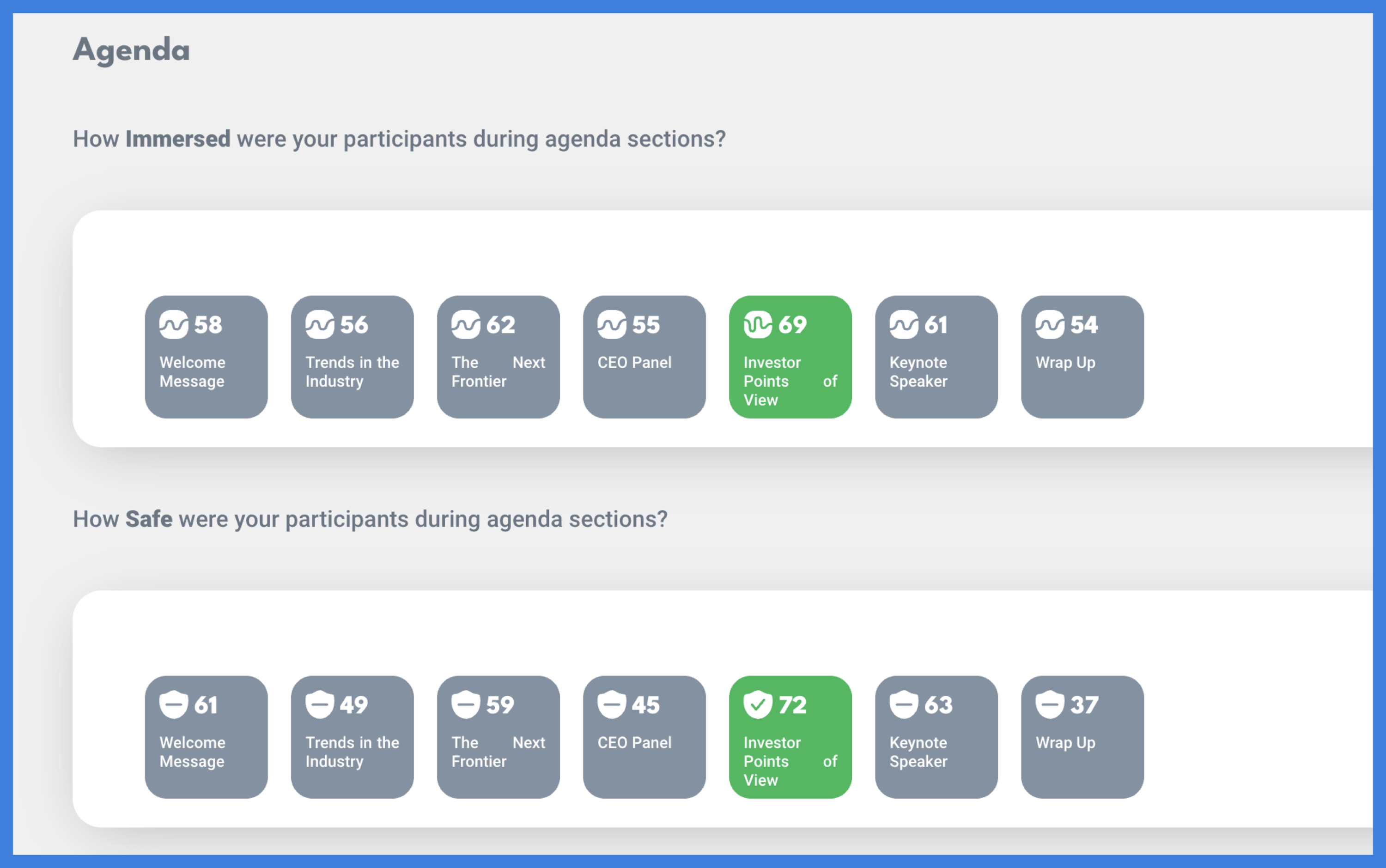Select the Wrap Up immersion card label
Screen dimensions: 1386x868
pos(1066,363)
